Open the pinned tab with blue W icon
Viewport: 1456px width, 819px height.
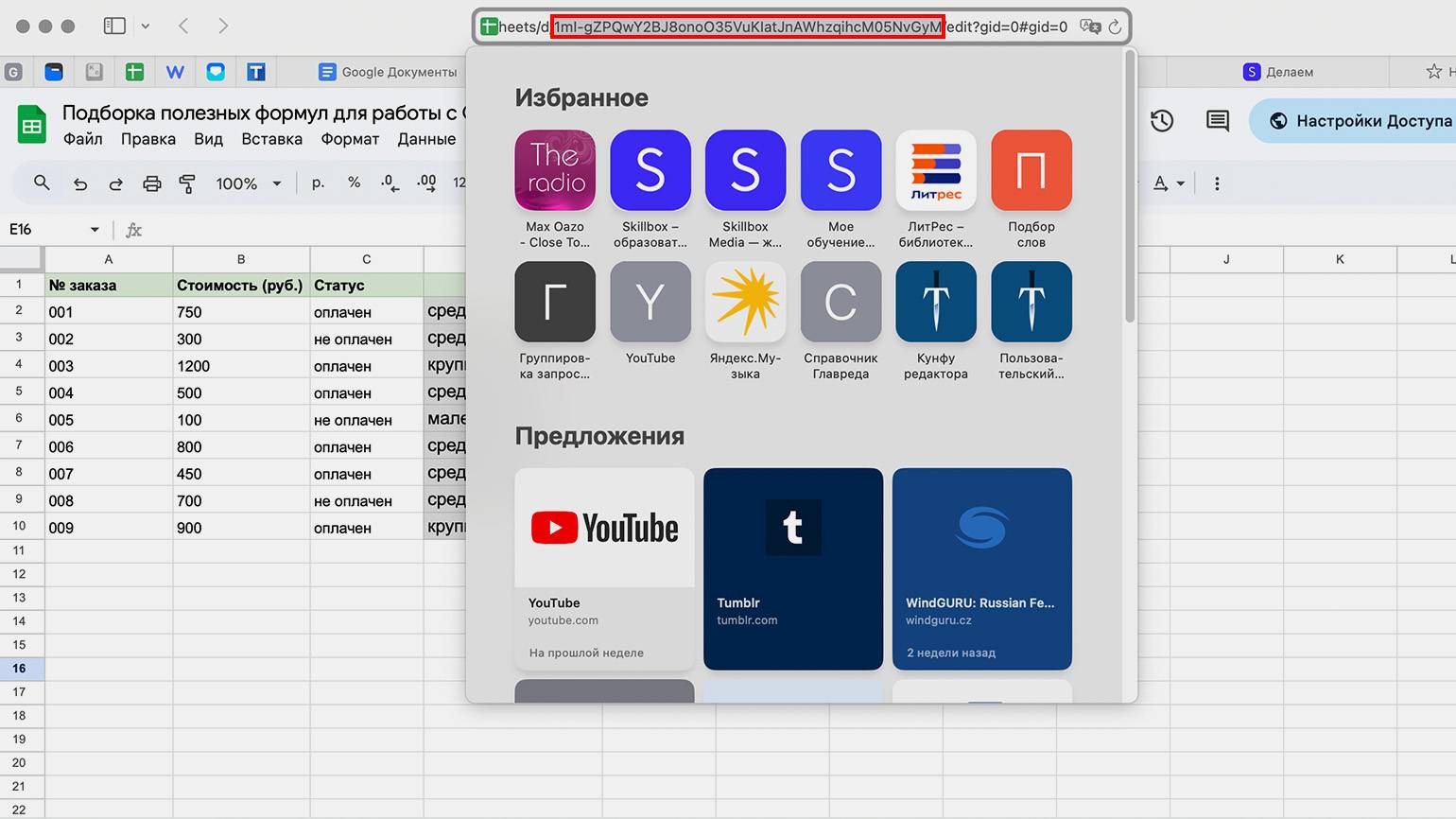coord(175,72)
